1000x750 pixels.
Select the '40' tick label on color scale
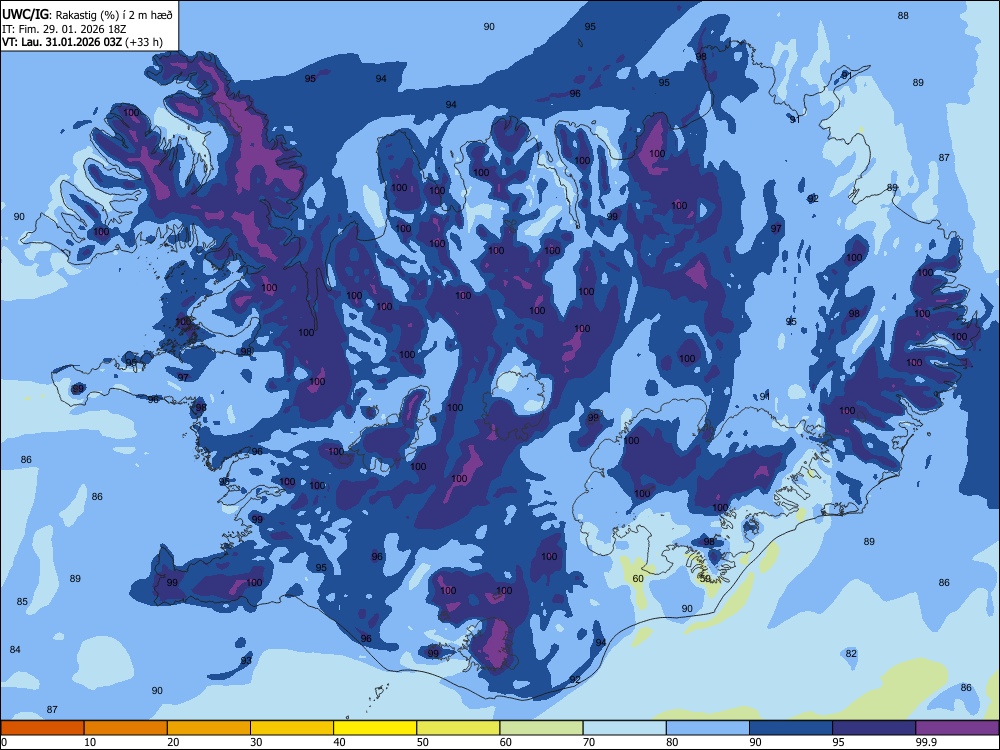[339, 742]
